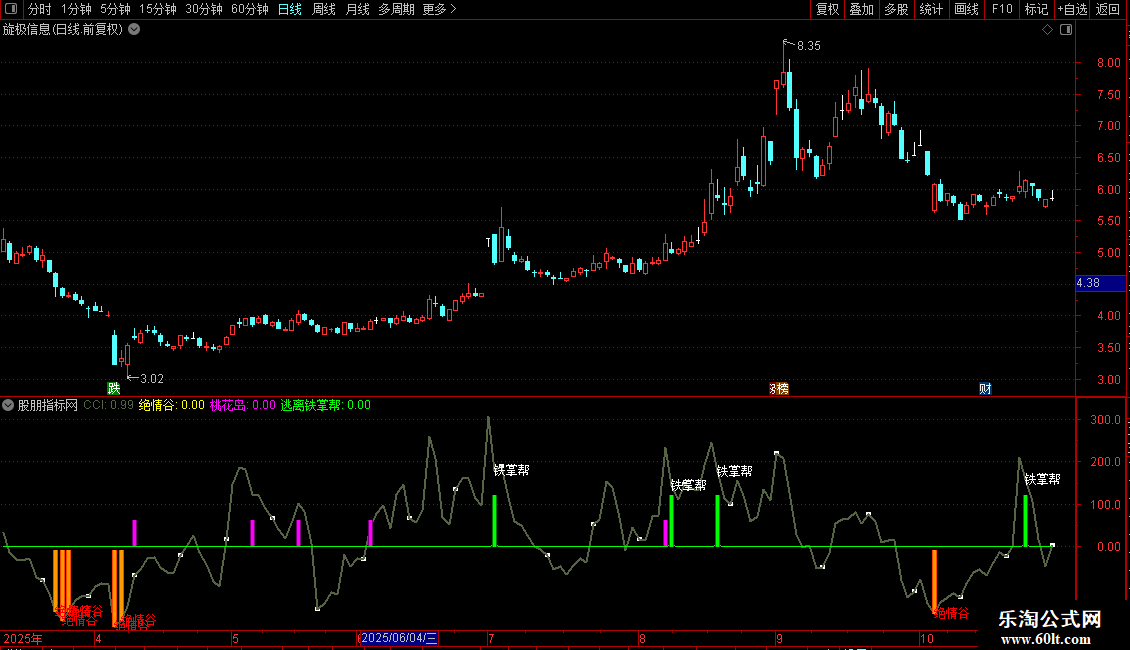Click 返回 to go back

tap(1108, 9)
